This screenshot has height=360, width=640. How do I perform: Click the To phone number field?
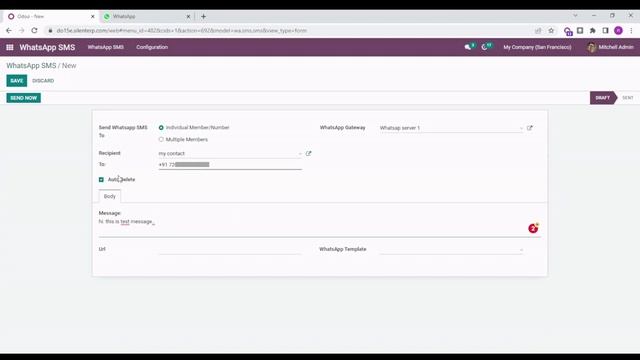coord(230,164)
